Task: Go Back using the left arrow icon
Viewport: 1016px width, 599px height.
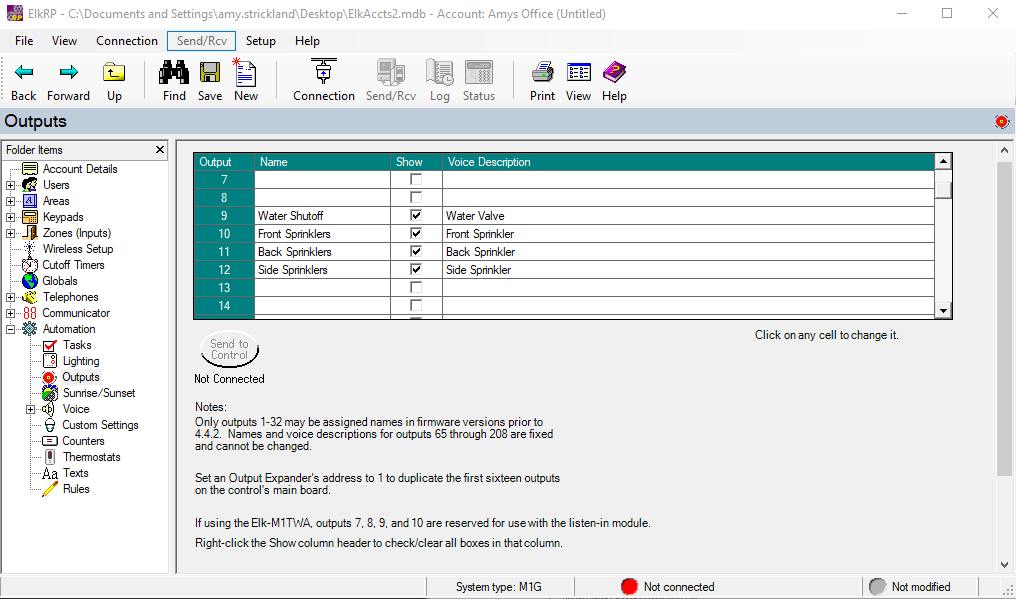Action: [24, 74]
